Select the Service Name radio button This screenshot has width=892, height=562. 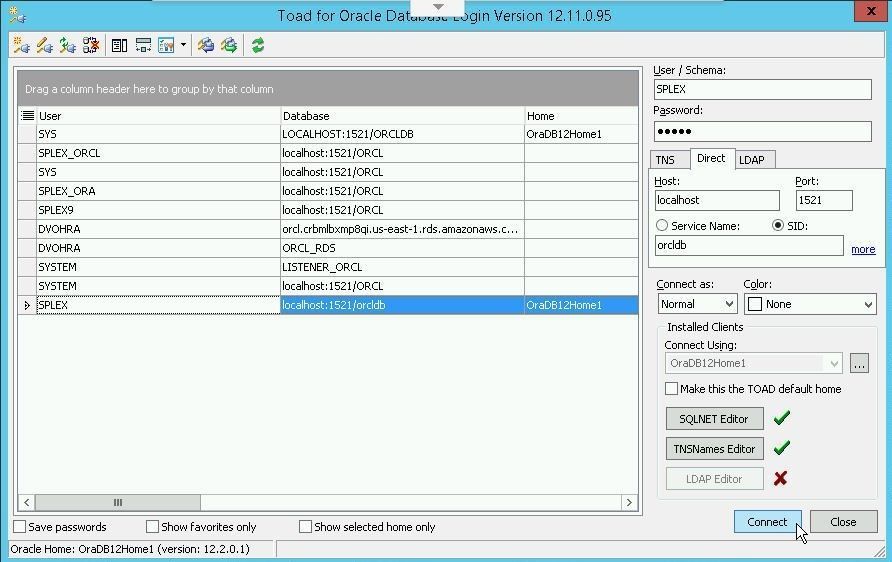click(x=662, y=225)
